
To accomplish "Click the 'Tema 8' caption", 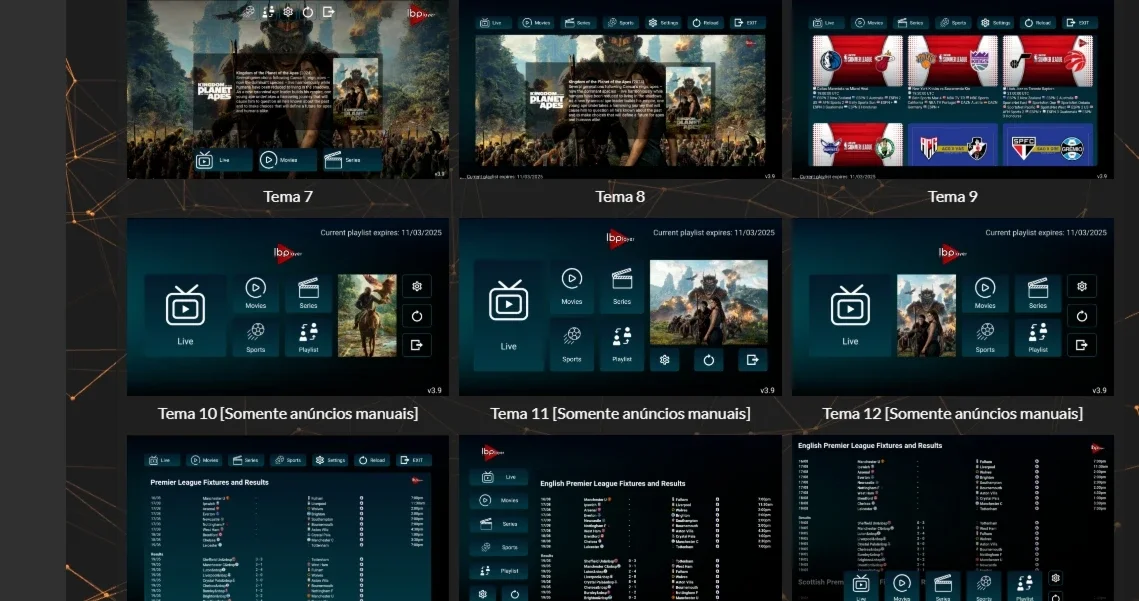I will click(x=620, y=196).
